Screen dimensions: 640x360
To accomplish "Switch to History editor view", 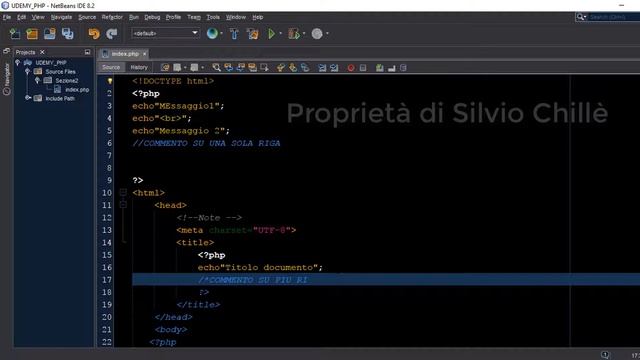I will (x=139, y=67).
